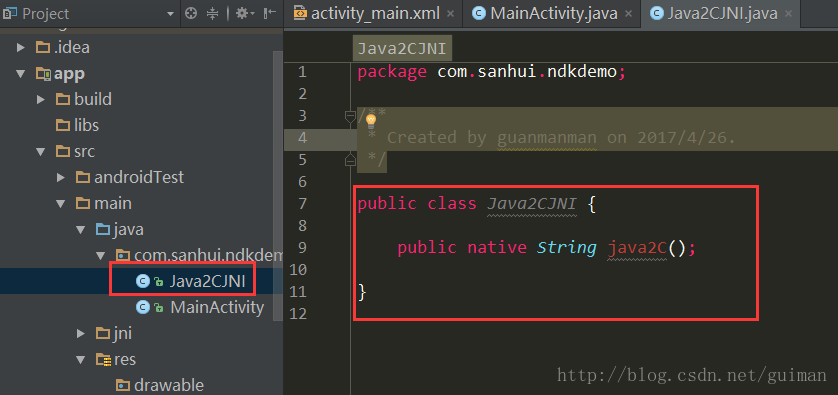
Task: Select the jni folder icon
Action: click(103, 334)
